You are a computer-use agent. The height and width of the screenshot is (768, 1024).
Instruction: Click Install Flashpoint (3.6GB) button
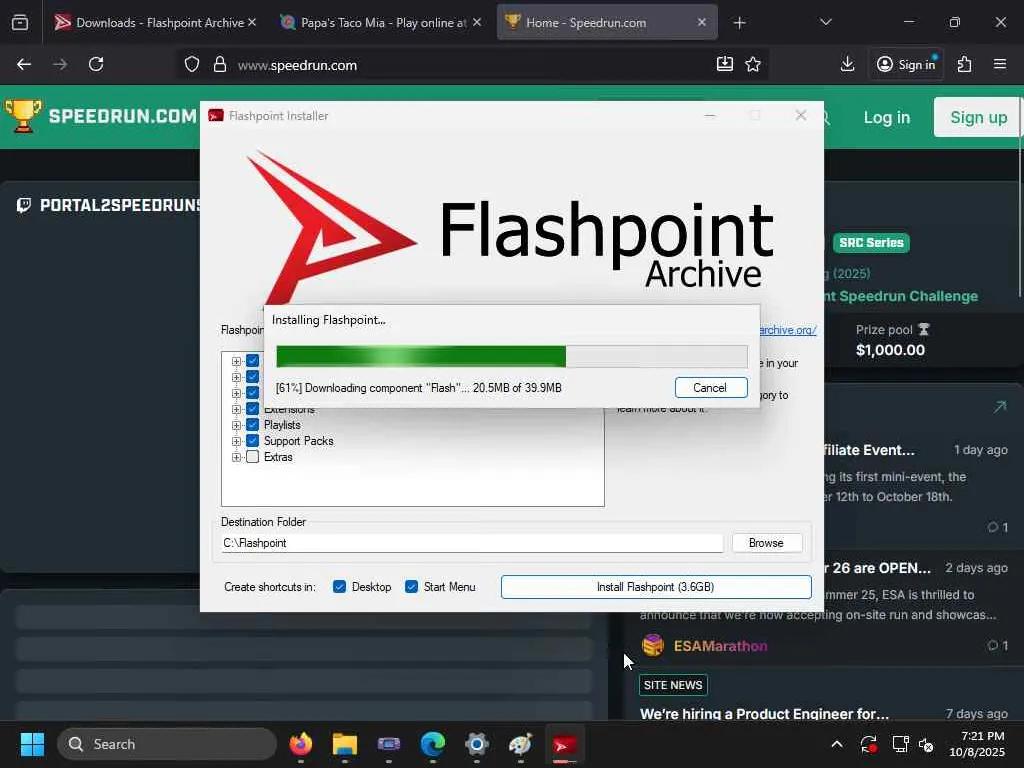656,586
